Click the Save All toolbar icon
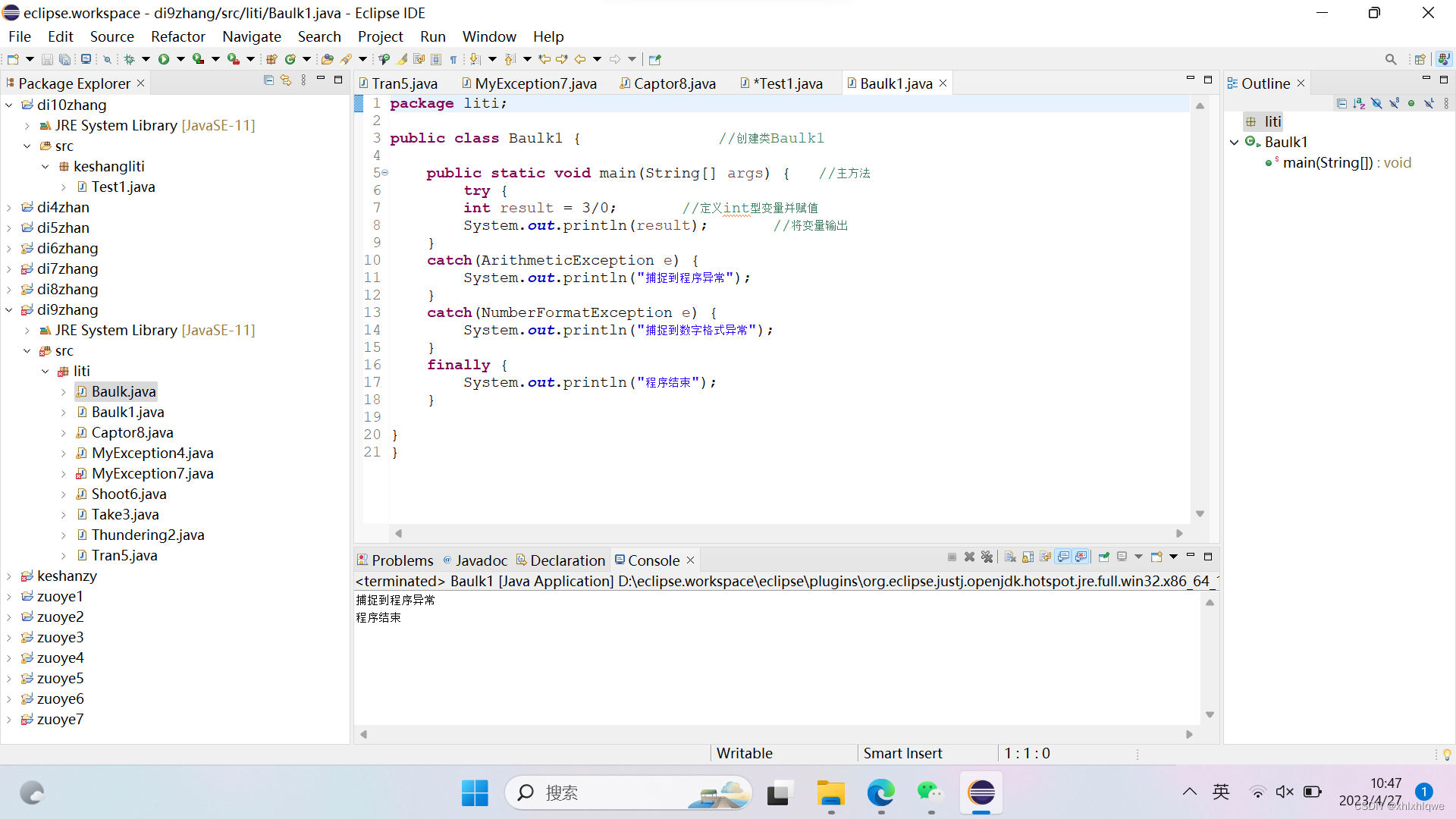The width and height of the screenshot is (1456, 819). [65, 59]
